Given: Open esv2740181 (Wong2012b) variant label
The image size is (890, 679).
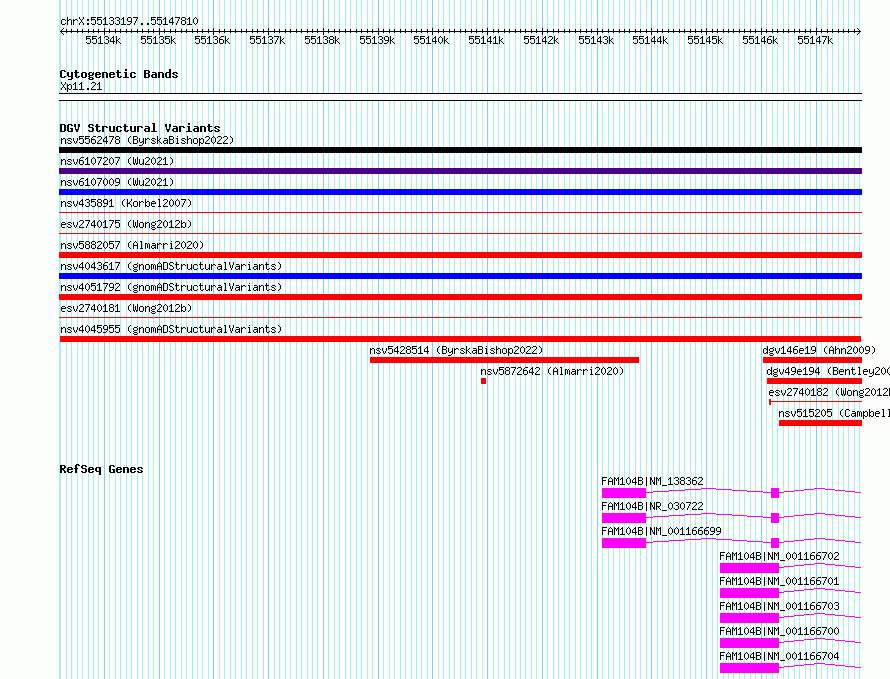Looking at the screenshot, I should coord(126,308).
